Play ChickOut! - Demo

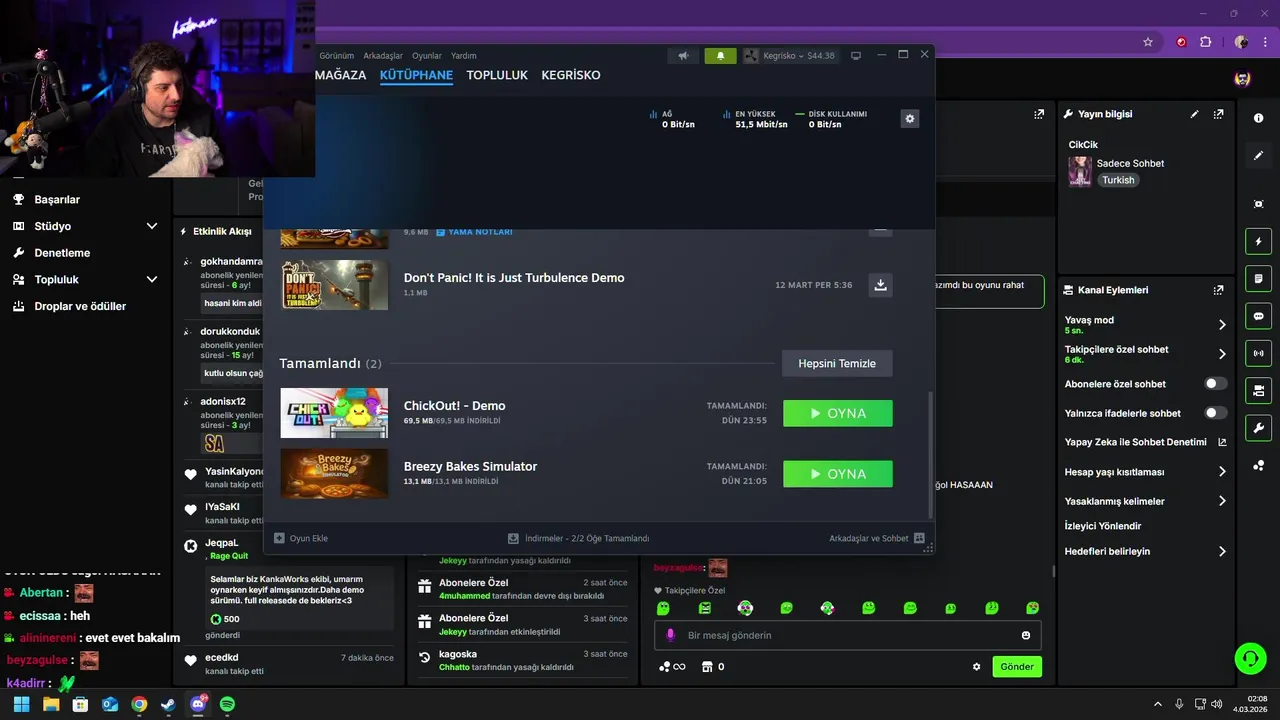[837, 413]
